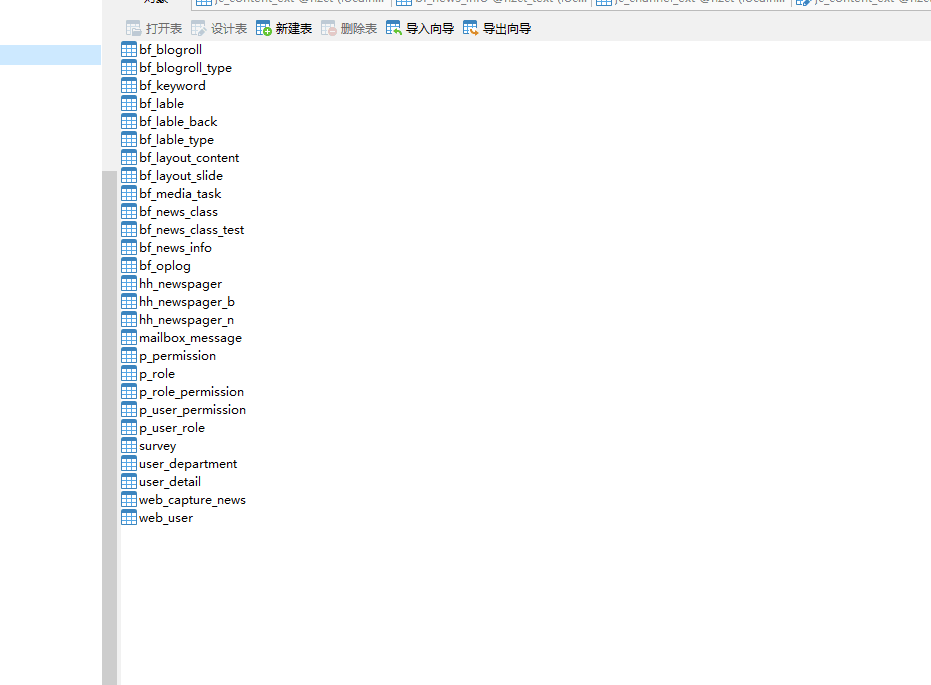Screen dimensions: 931x685
Task: Select the bf_blogroll table icon
Action: (129, 49)
